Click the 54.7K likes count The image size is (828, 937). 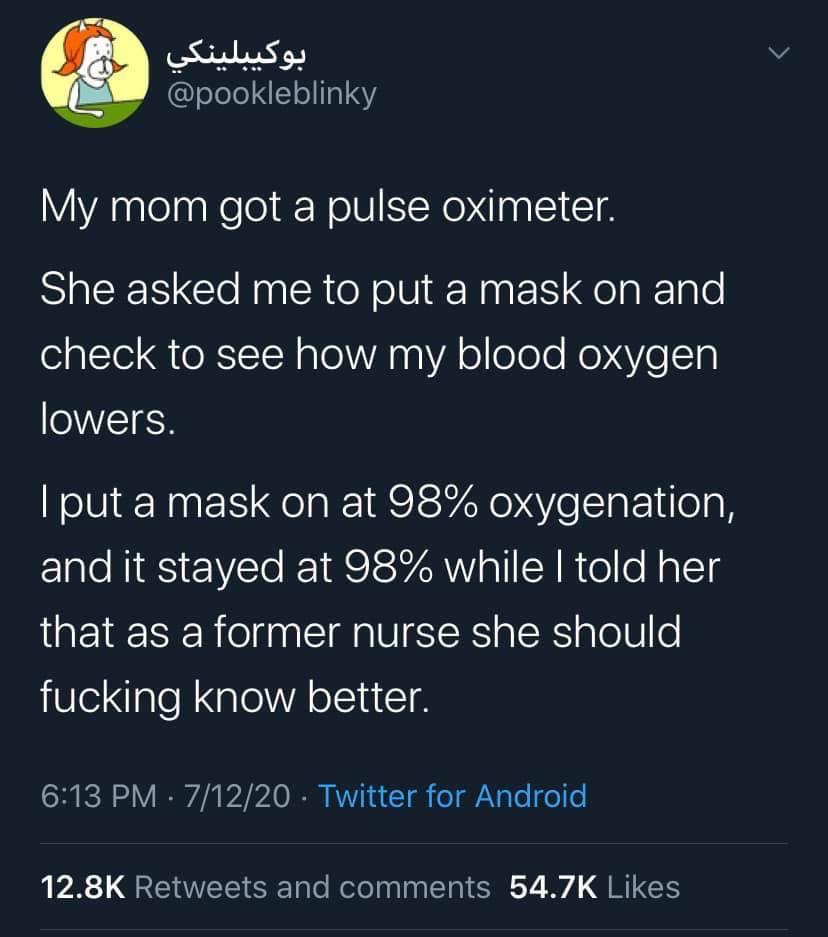tap(553, 887)
